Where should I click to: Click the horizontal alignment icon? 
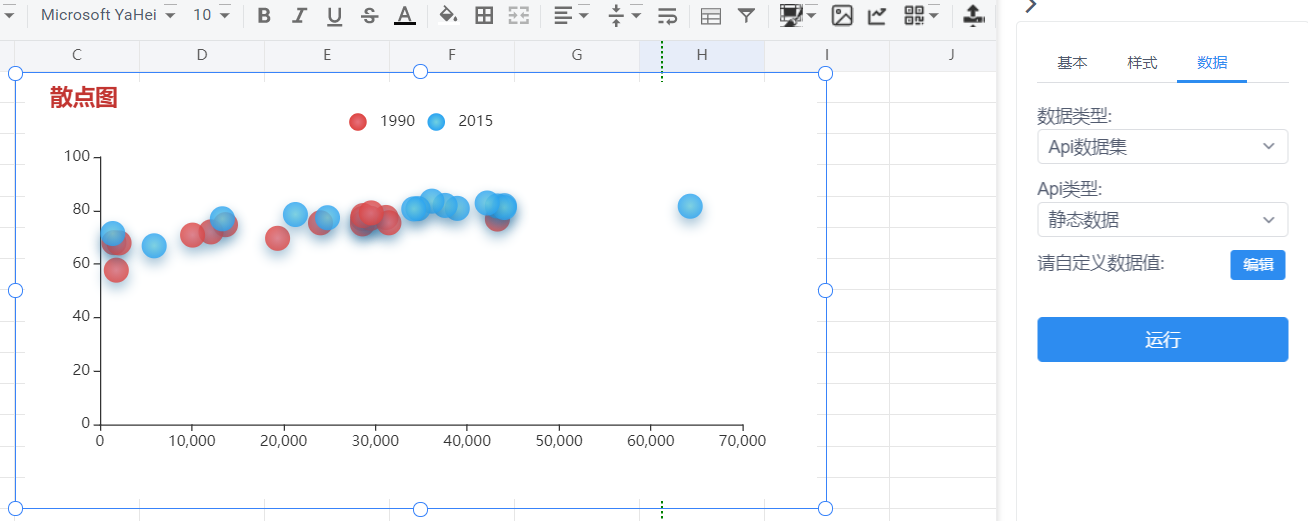point(564,15)
